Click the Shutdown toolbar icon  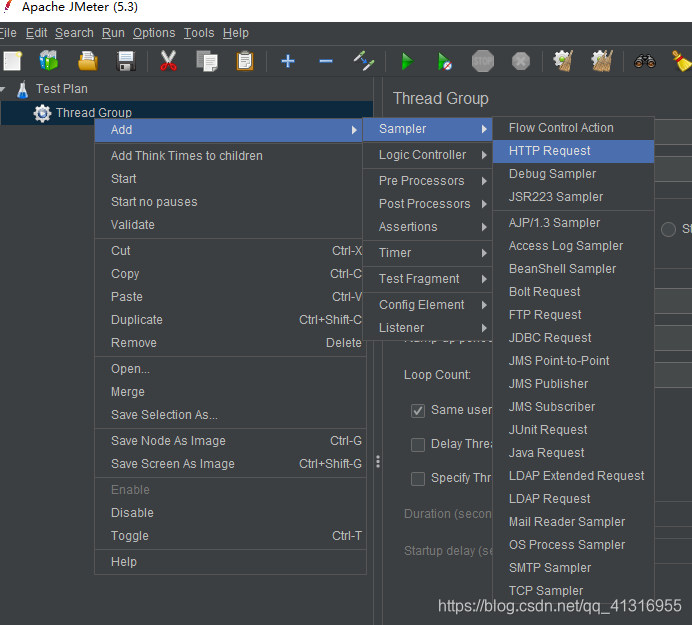[521, 61]
